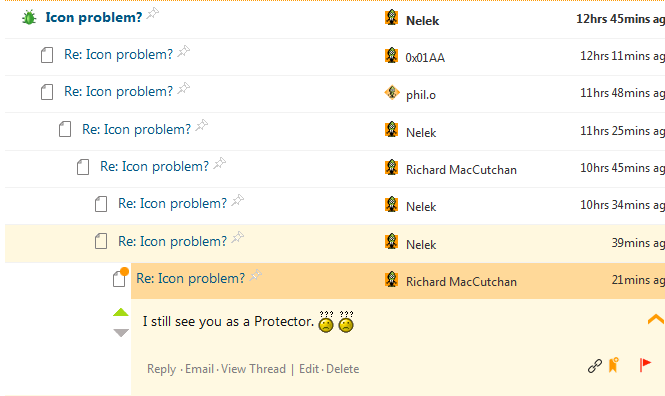Viewport: 665px width, 396px height.
Task: Downvote the message with the grey arrow
Action: point(121,333)
